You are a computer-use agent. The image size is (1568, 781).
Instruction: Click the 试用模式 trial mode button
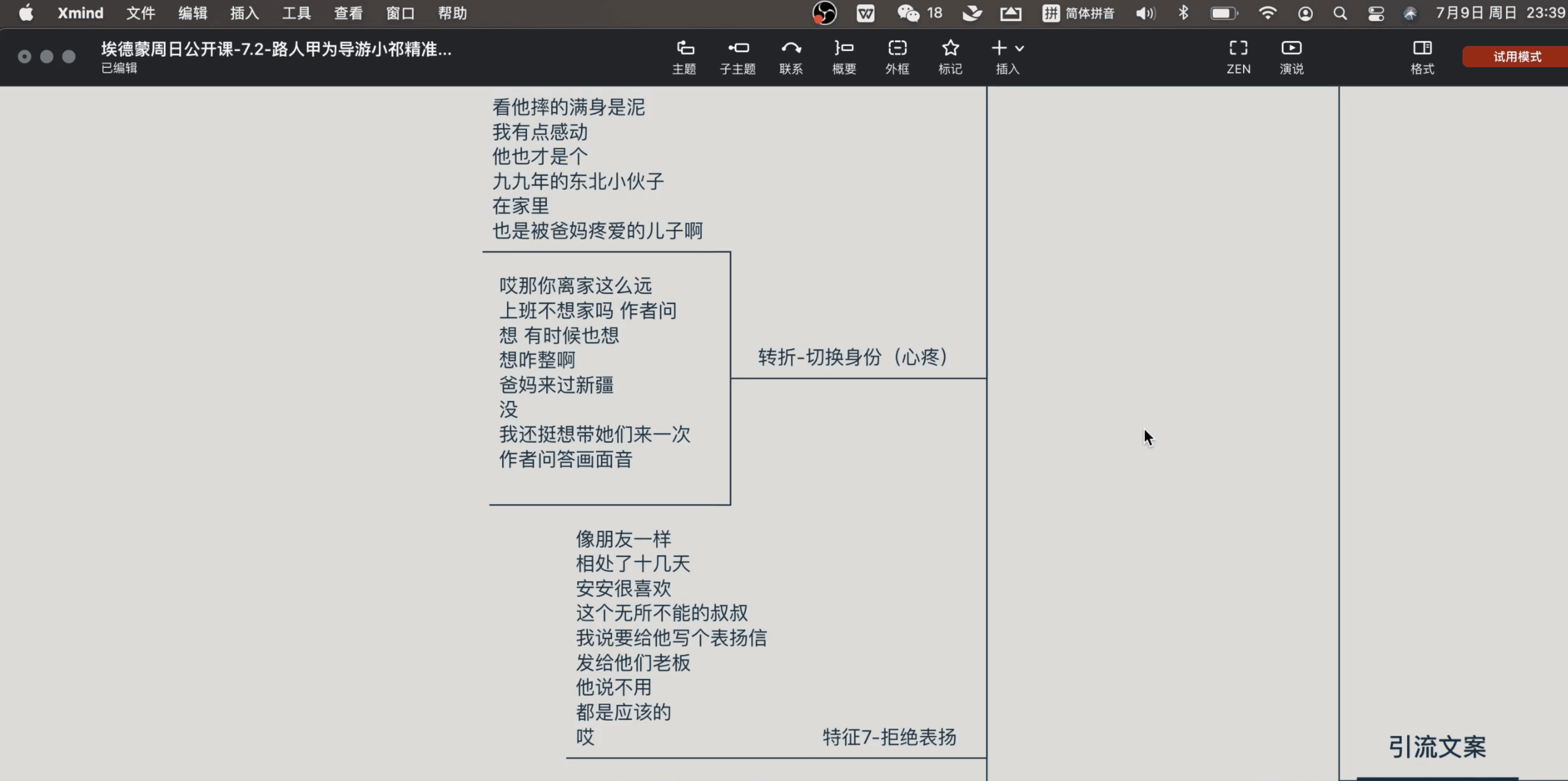pos(1516,57)
